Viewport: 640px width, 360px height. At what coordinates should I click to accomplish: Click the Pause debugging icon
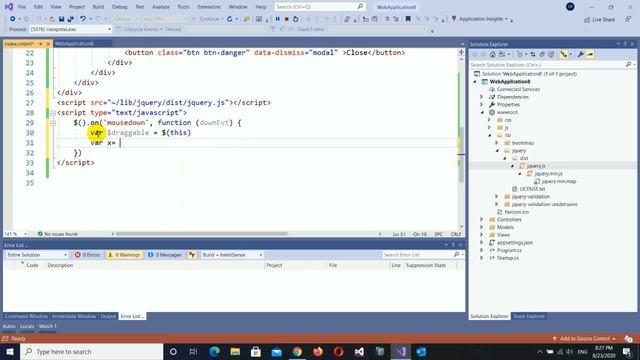tap(278, 19)
